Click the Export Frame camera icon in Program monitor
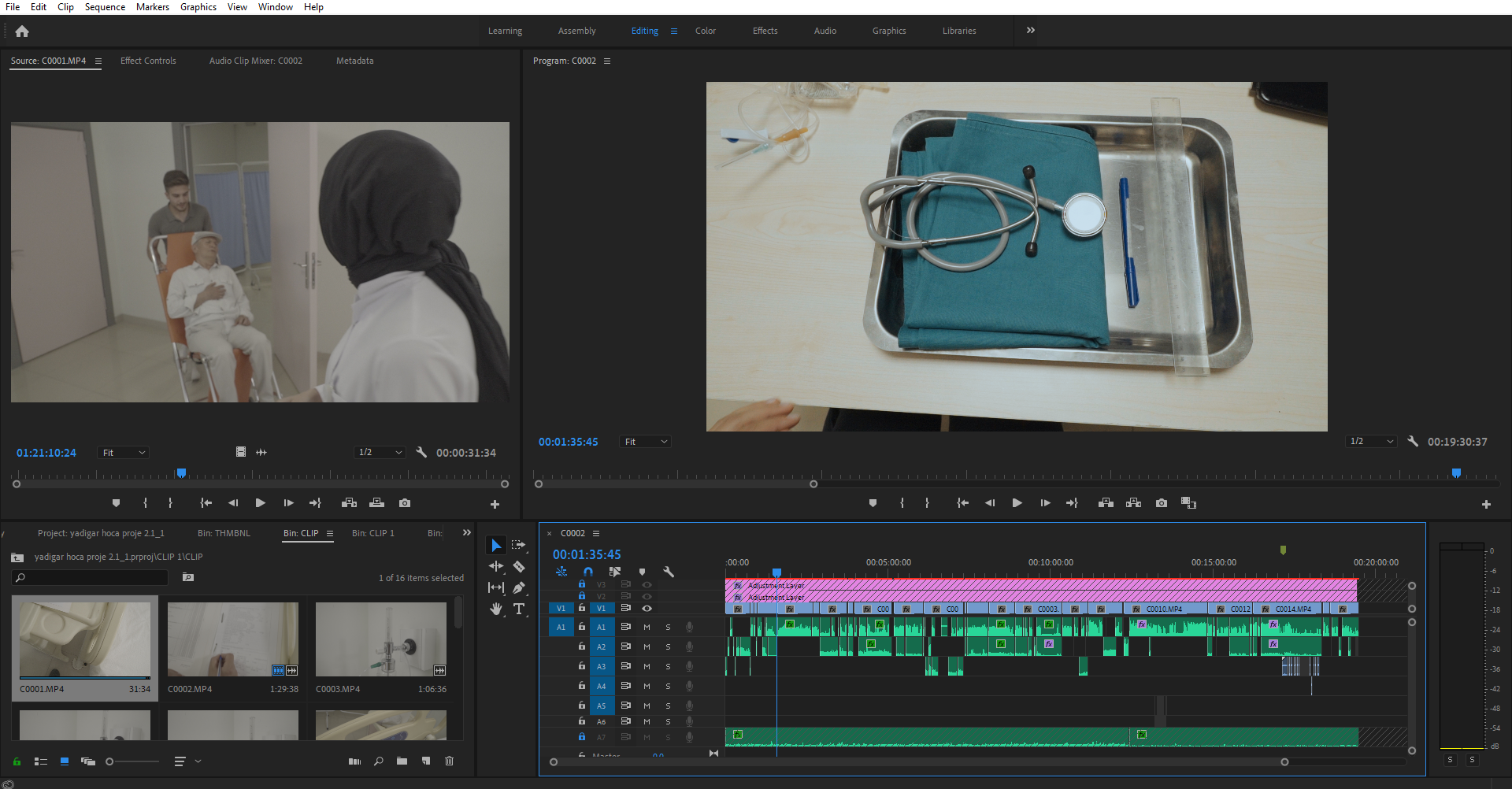 [x=1161, y=503]
